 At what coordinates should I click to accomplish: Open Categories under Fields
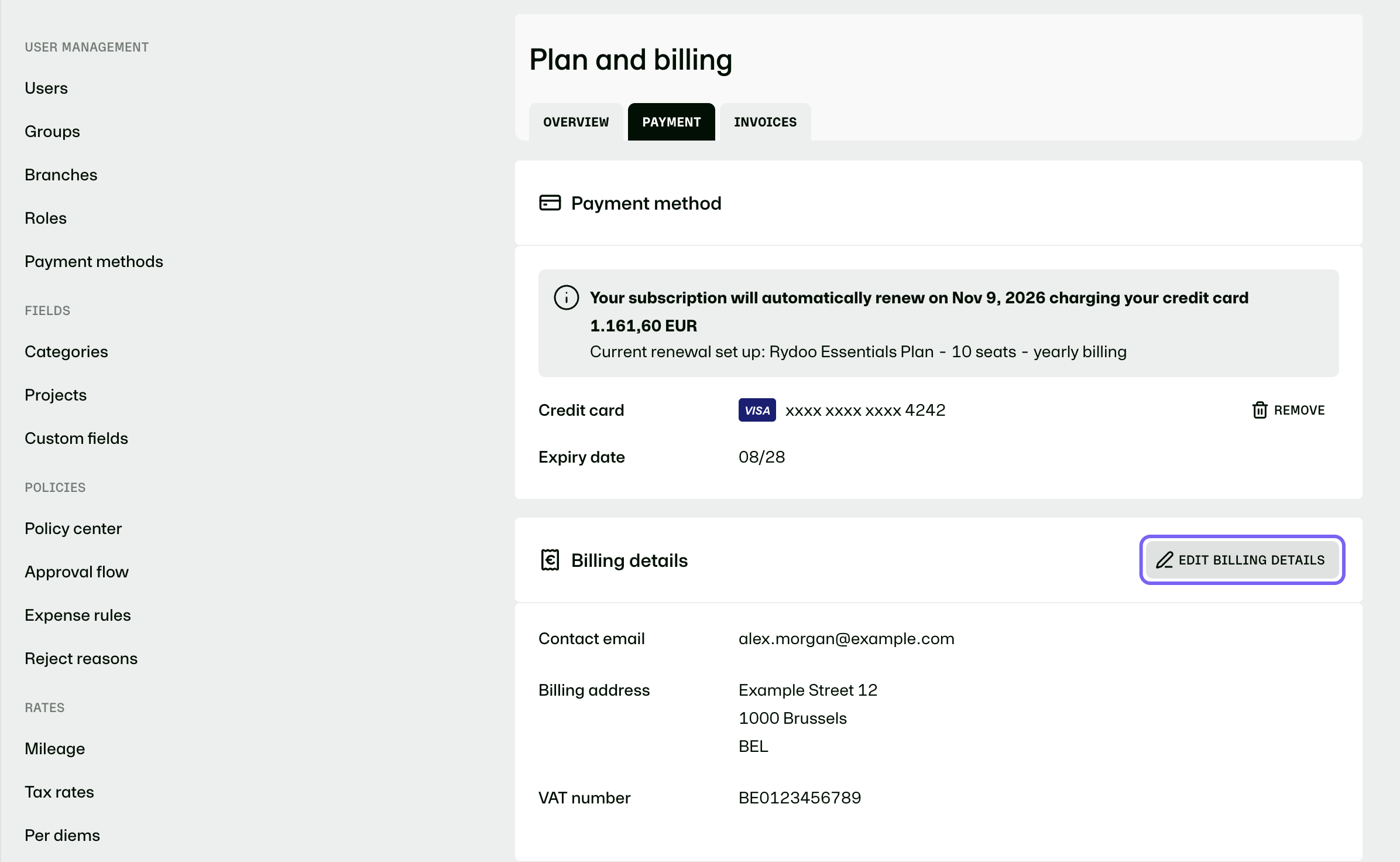[66, 351]
